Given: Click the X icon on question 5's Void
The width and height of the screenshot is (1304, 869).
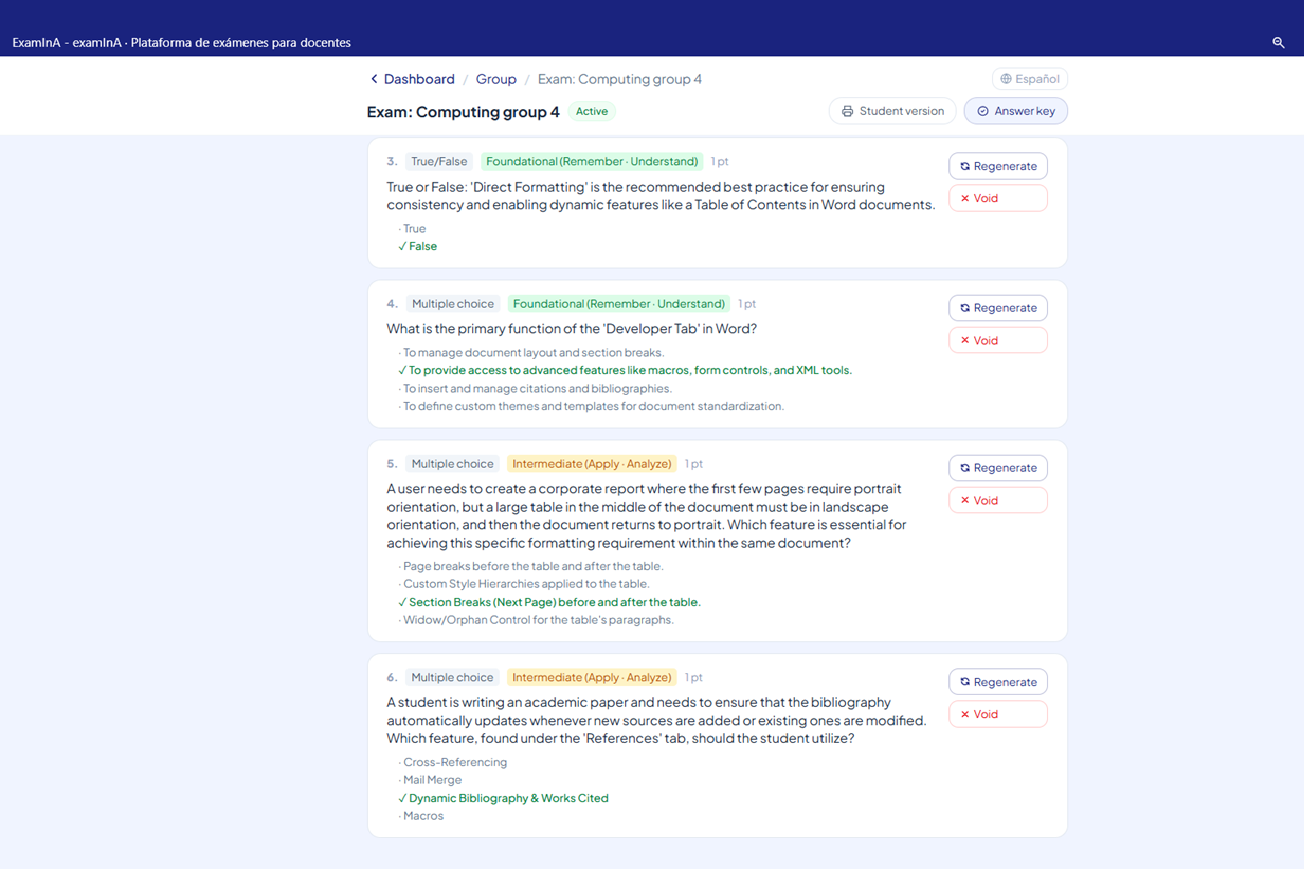Looking at the screenshot, I should tap(965, 500).
